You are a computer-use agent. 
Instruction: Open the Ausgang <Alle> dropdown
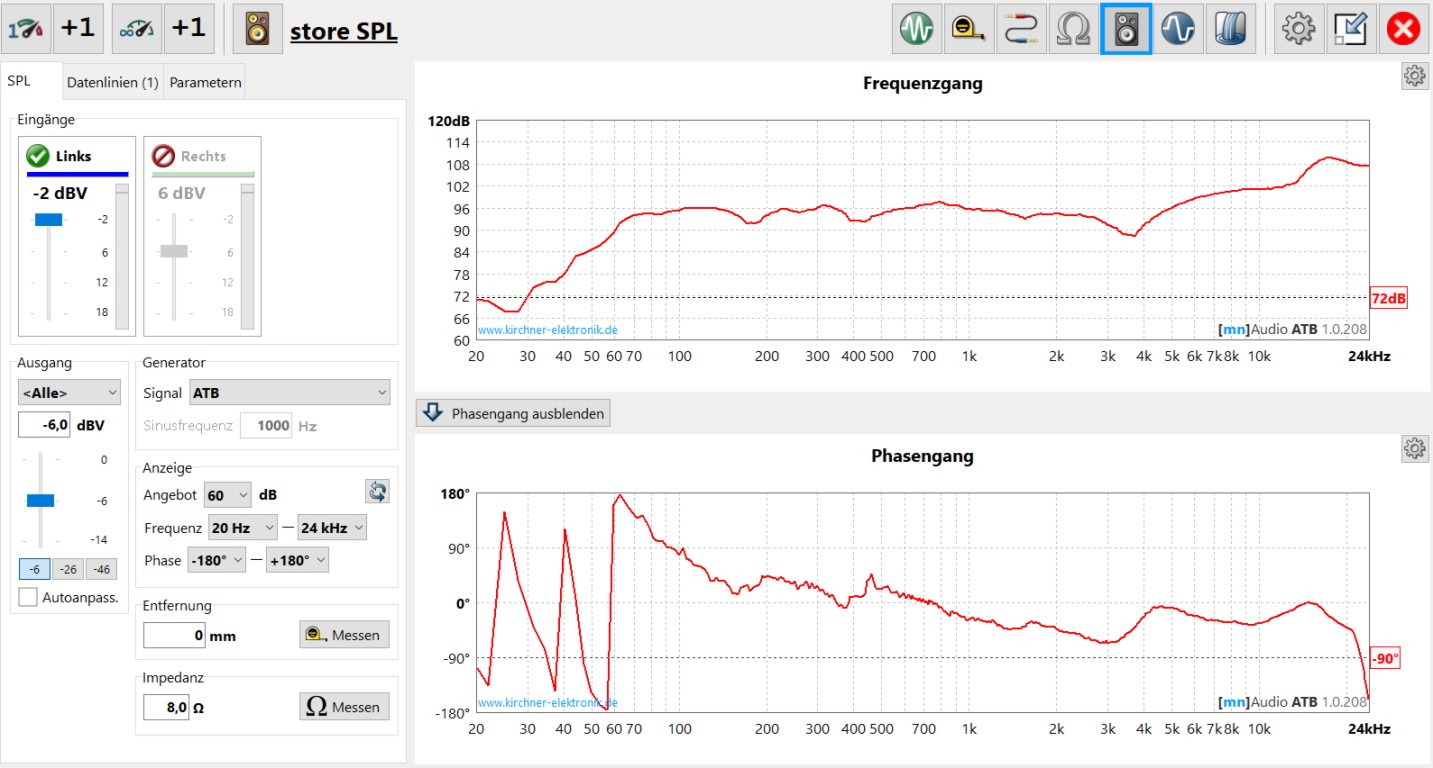coord(69,393)
